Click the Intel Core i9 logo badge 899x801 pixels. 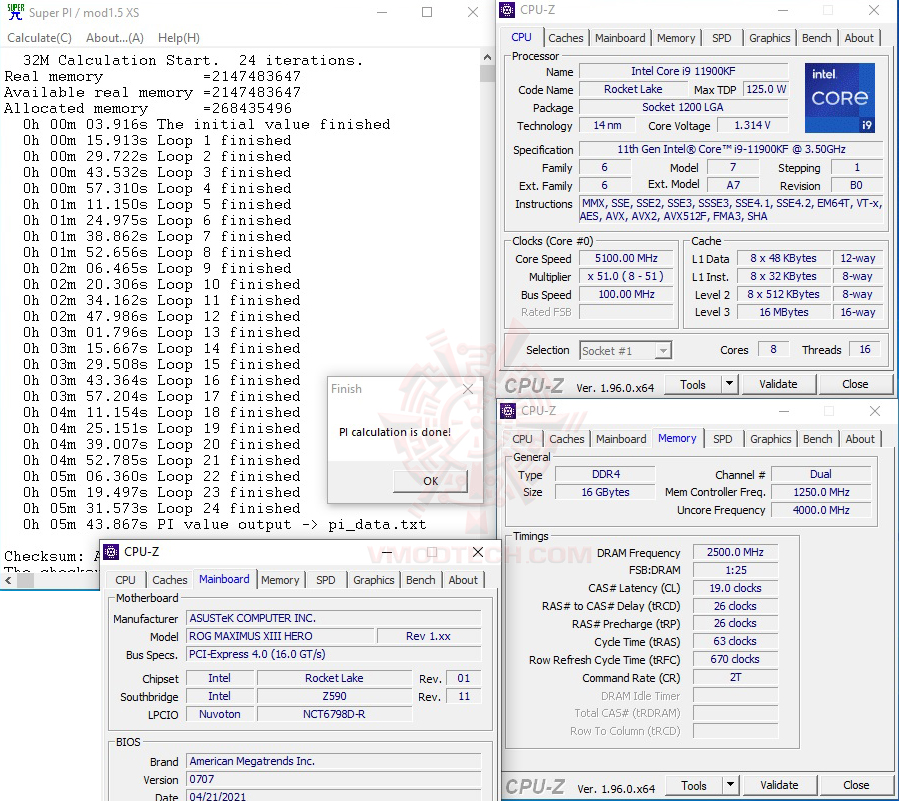[839, 98]
